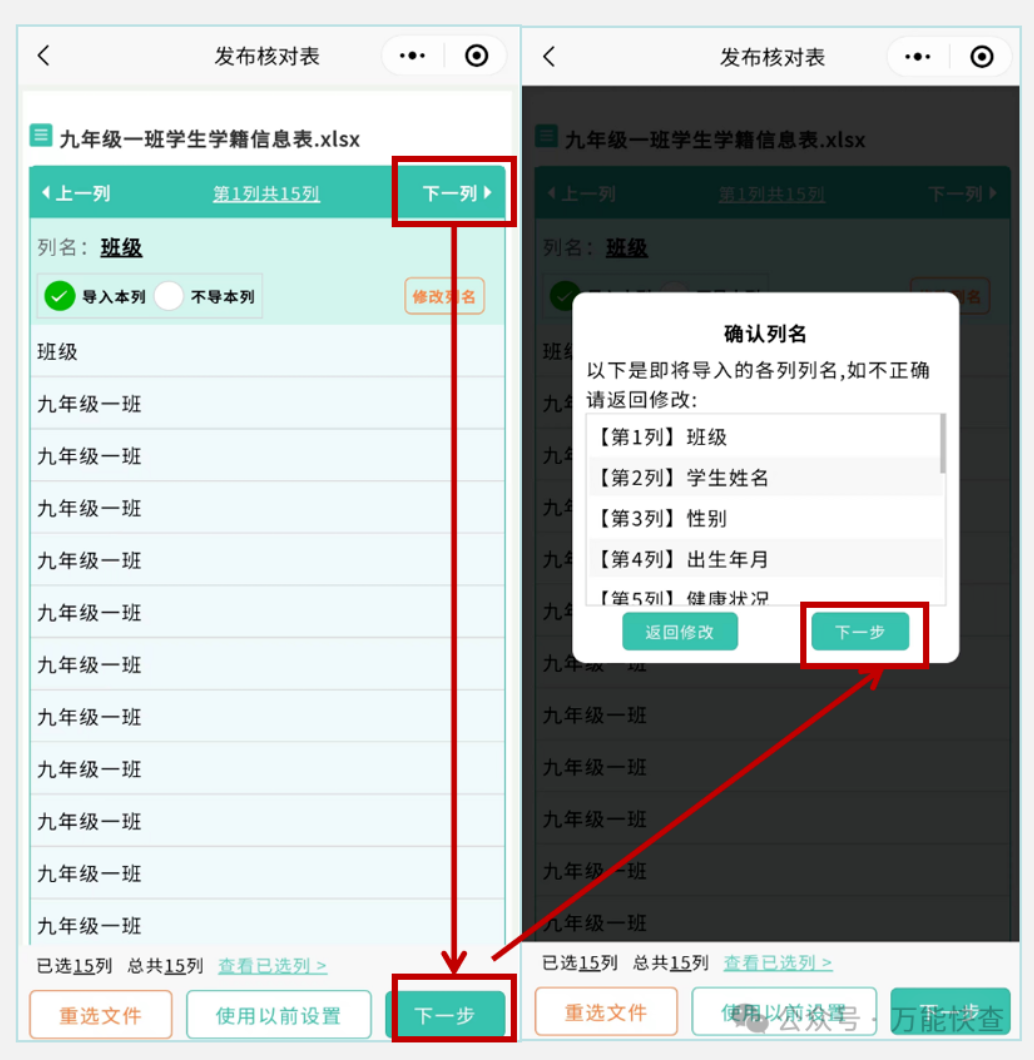Click 重选文件 button in left screen
Viewport: 1034px width, 1060px height.
click(101, 1015)
